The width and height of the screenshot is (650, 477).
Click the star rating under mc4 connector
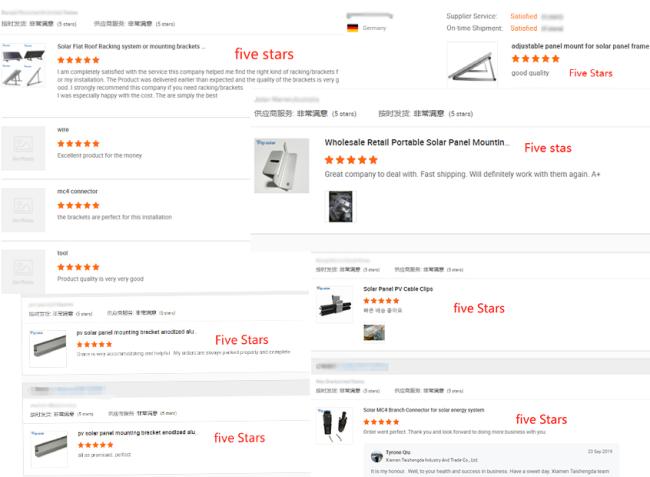pos(78,206)
